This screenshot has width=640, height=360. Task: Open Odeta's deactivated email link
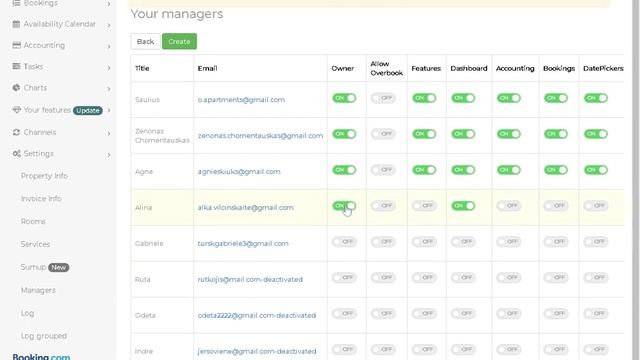click(257, 315)
